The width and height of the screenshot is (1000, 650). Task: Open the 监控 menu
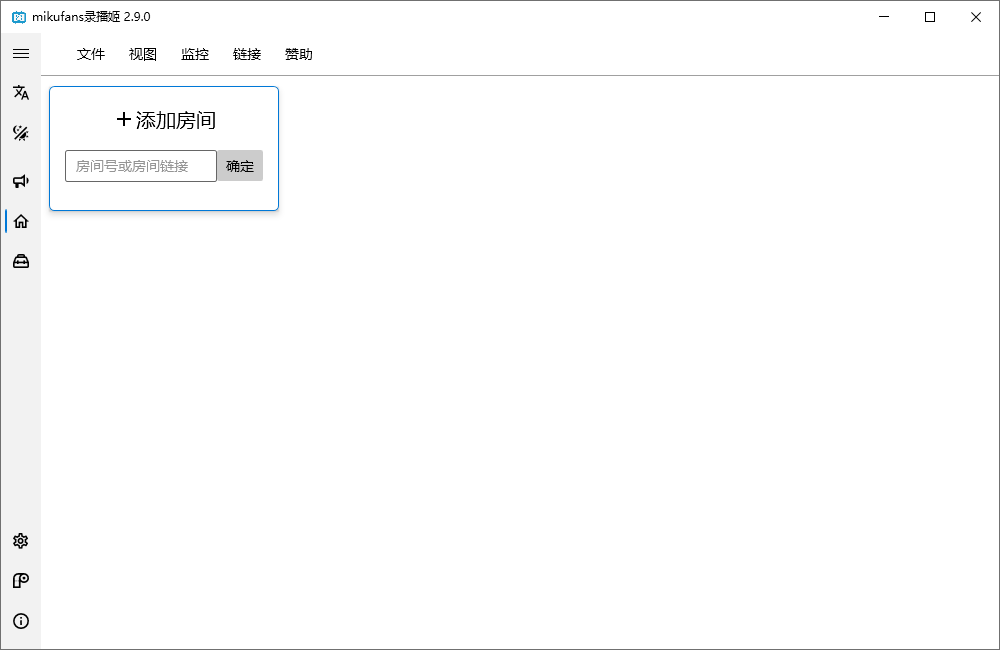(194, 54)
